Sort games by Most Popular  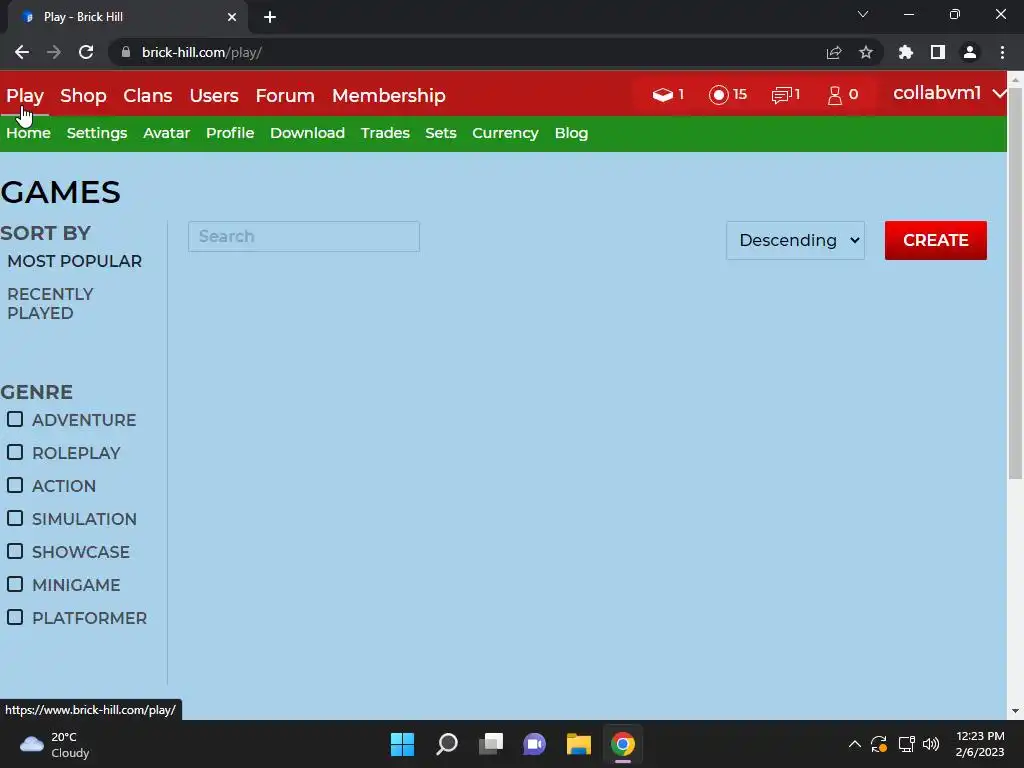click(x=74, y=261)
